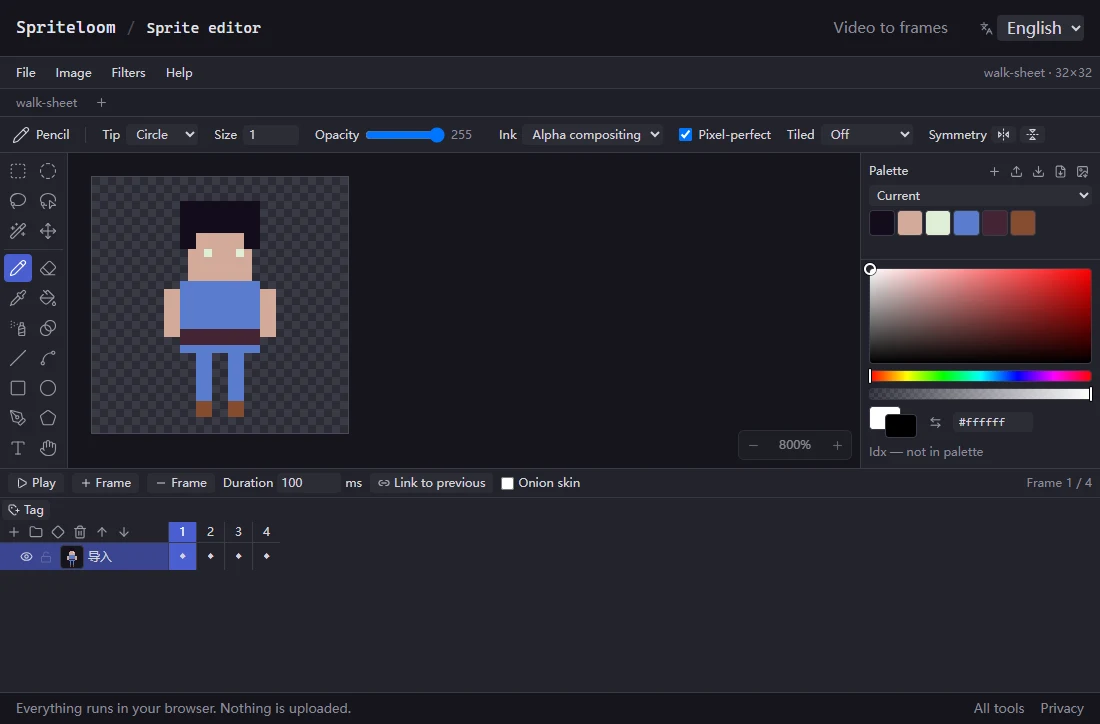The height and width of the screenshot is (724, 1100).
Task: Switch to the walk-sheet document tab
Action: [x=46, y=103]
